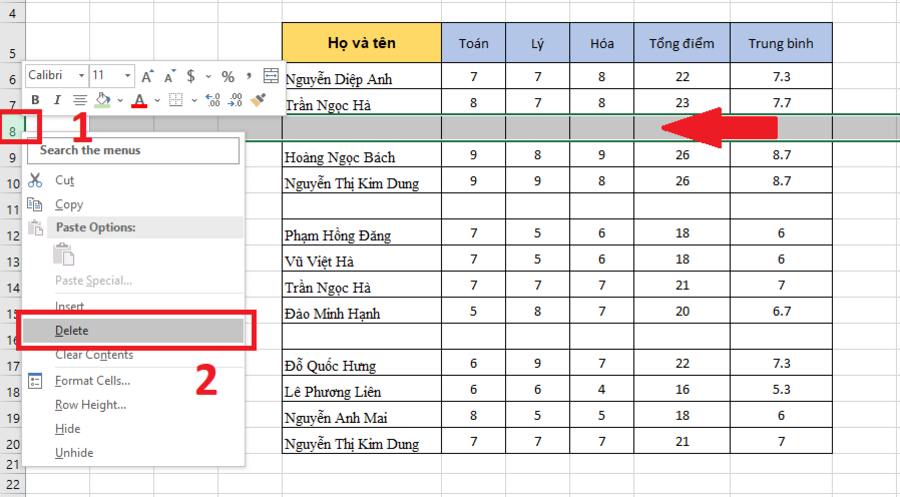The image size is (900, 497).
Task: Click the Search the menus field
Action: click(x=133, y=150)
